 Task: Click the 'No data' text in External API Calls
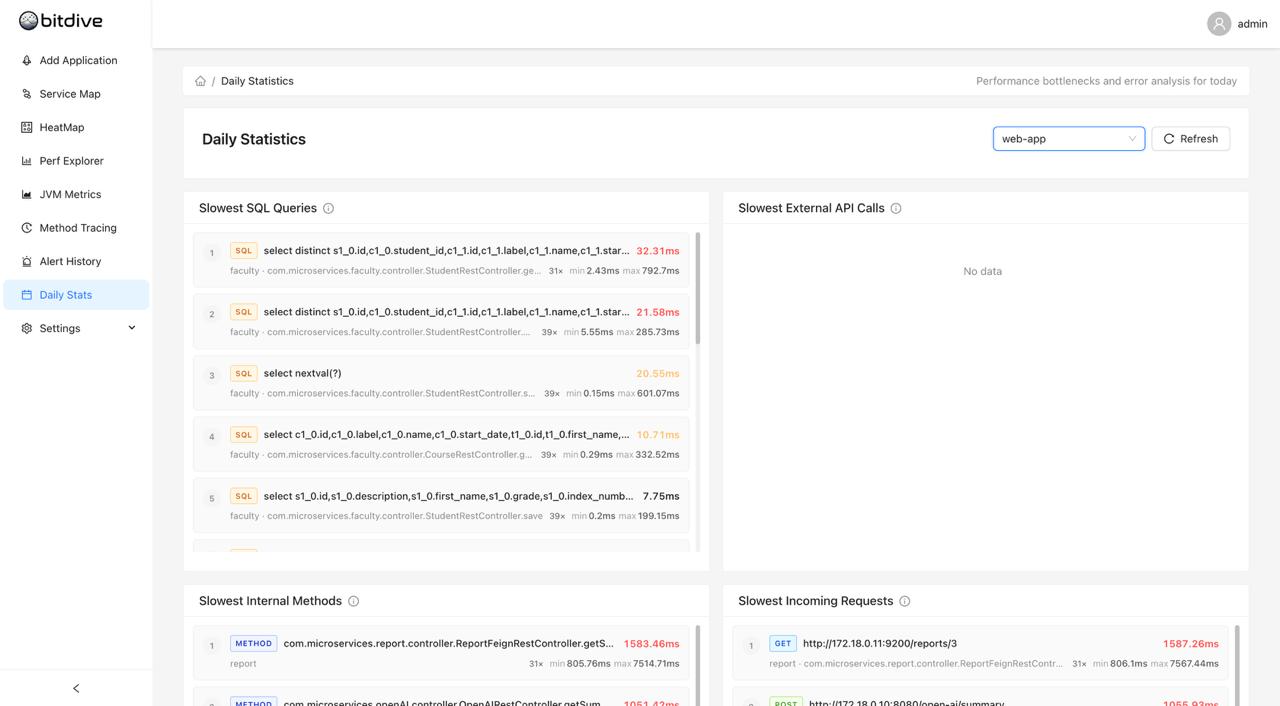coord(982,271)
